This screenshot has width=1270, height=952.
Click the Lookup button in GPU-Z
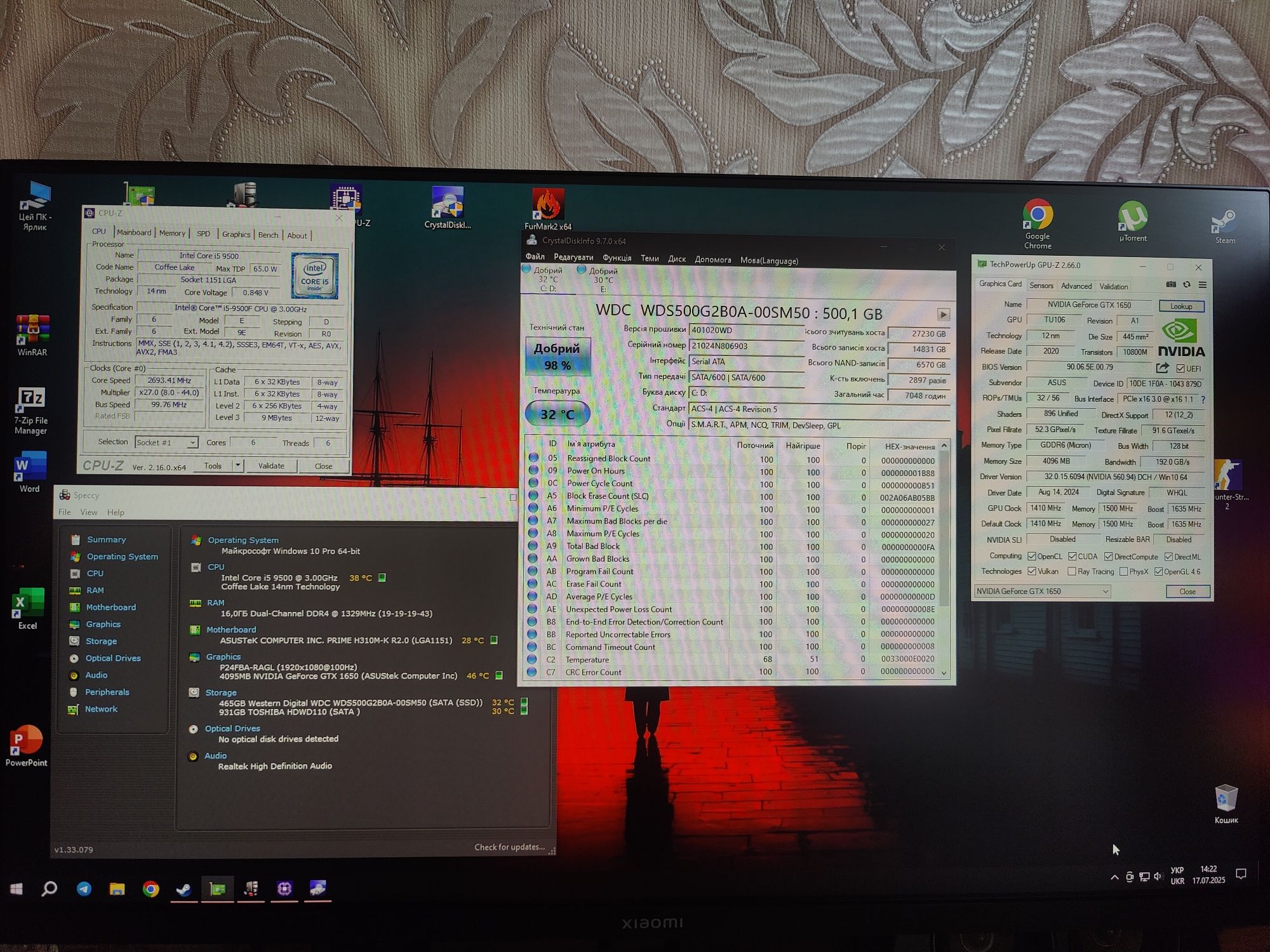pos(1181,306)
